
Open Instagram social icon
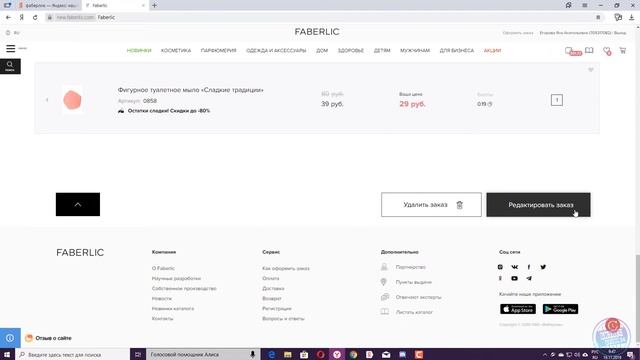500,267
